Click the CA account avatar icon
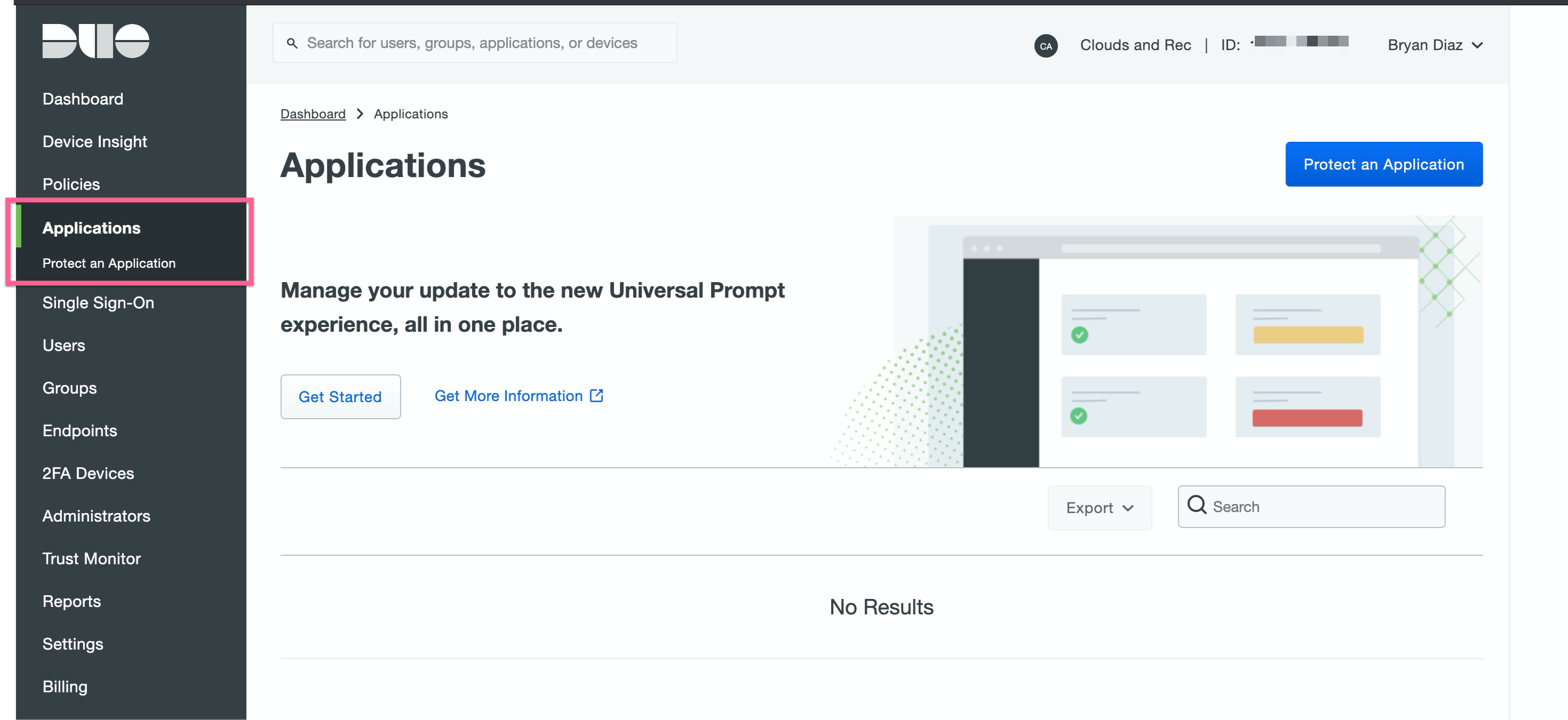The height and width of the screenshot is (720, 1568). (x=1045, y=46)
